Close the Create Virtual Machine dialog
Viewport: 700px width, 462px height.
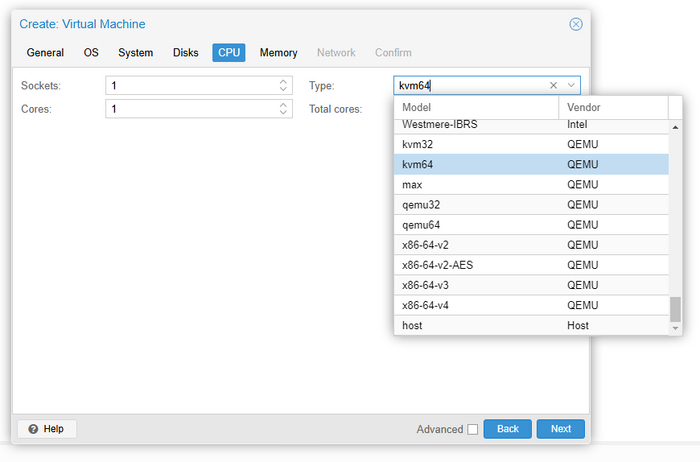[x=575, y=24]
